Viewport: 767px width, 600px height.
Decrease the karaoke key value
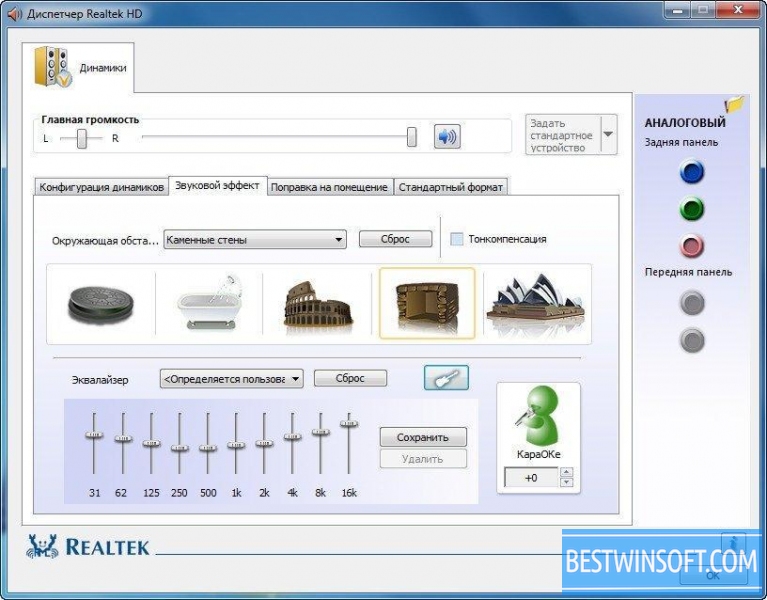566,482
